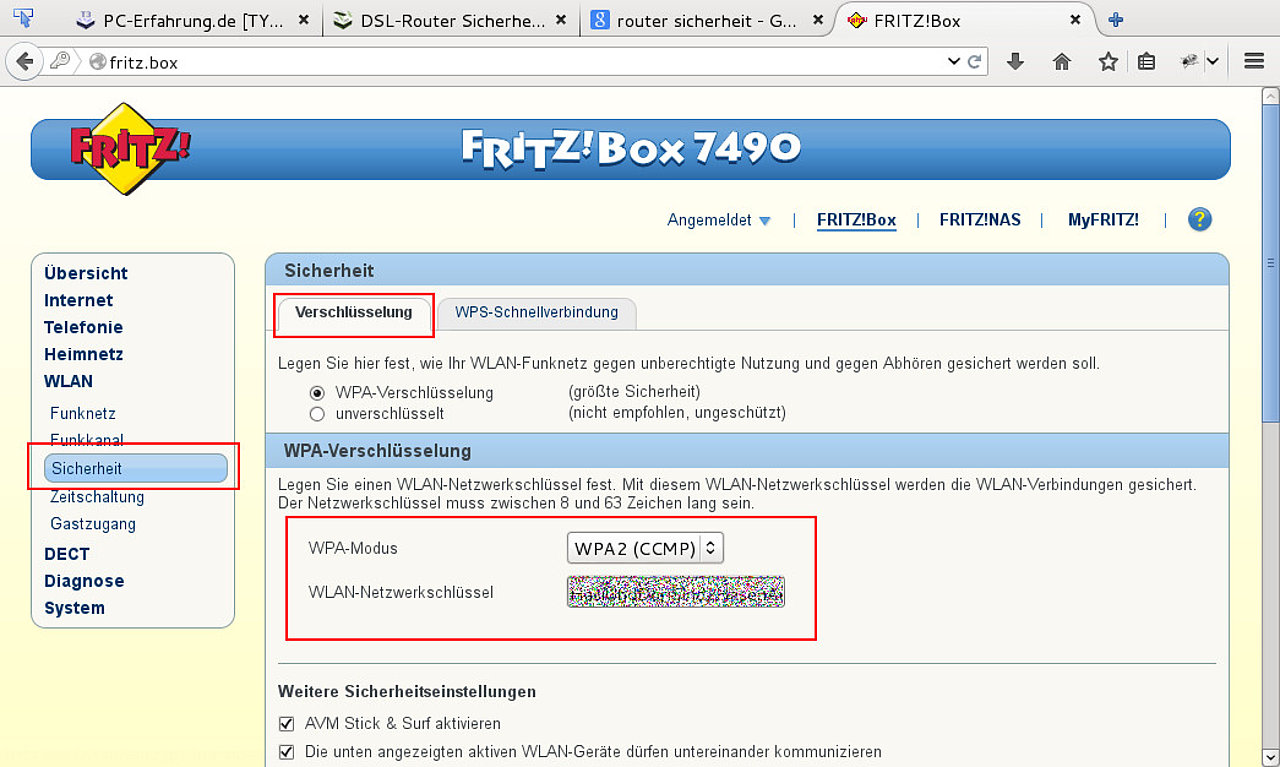
Task: Toggle WLAN-Geräte untereinander kommunizieren checkbox
Action: tap(287, 751)
